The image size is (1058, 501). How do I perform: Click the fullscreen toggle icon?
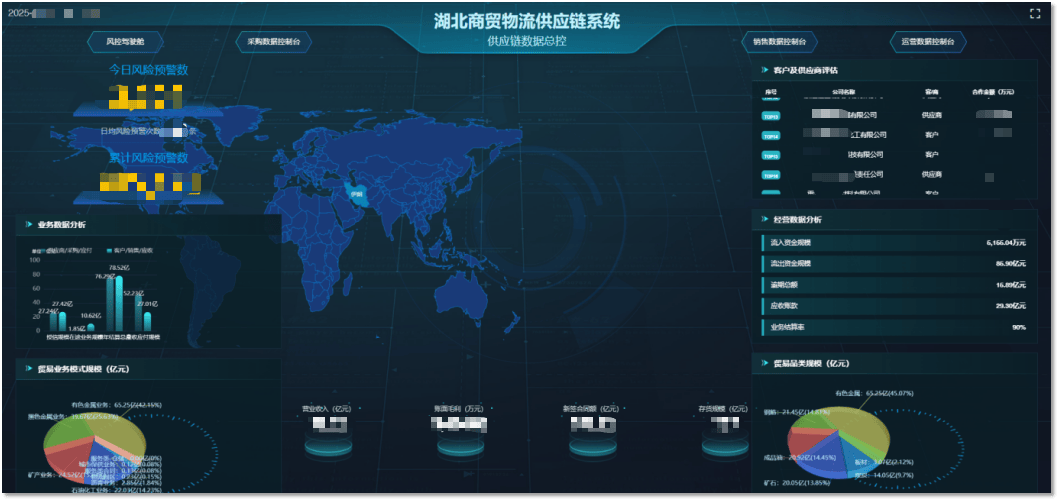pyautogui.click(x=1035, y=13)
